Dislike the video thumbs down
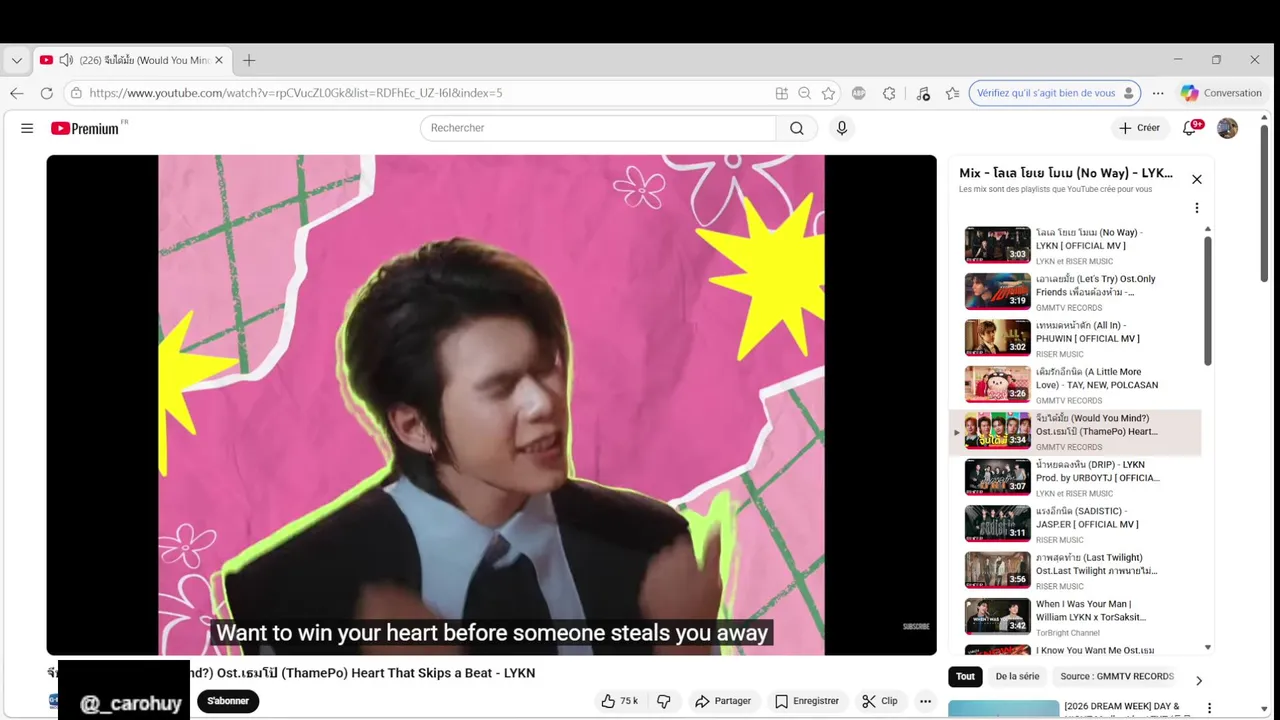This screenshot has width=1280, height=720. 664,701
